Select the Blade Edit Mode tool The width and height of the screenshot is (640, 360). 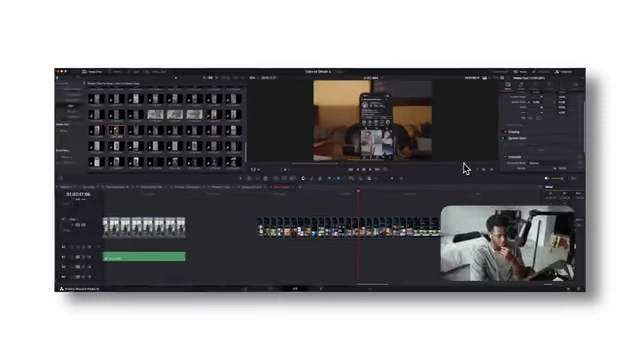[266, 178]
